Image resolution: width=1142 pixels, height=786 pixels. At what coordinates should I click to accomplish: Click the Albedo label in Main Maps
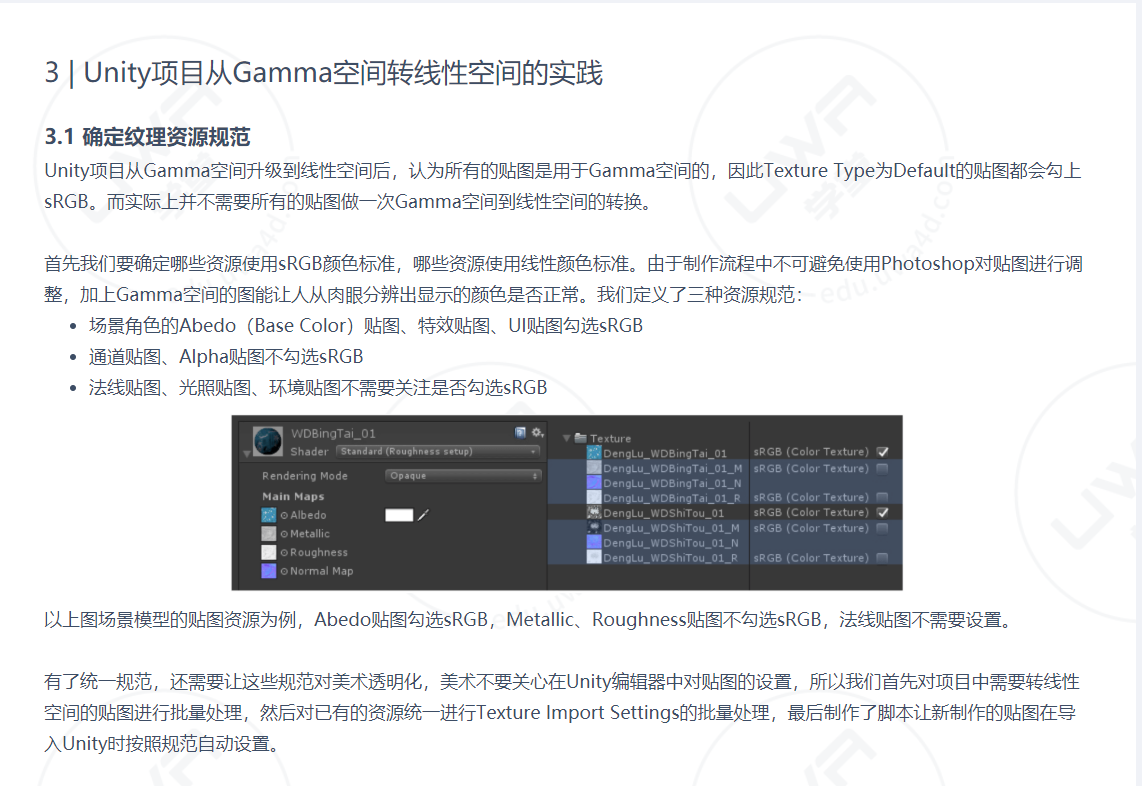click(308, 515)
